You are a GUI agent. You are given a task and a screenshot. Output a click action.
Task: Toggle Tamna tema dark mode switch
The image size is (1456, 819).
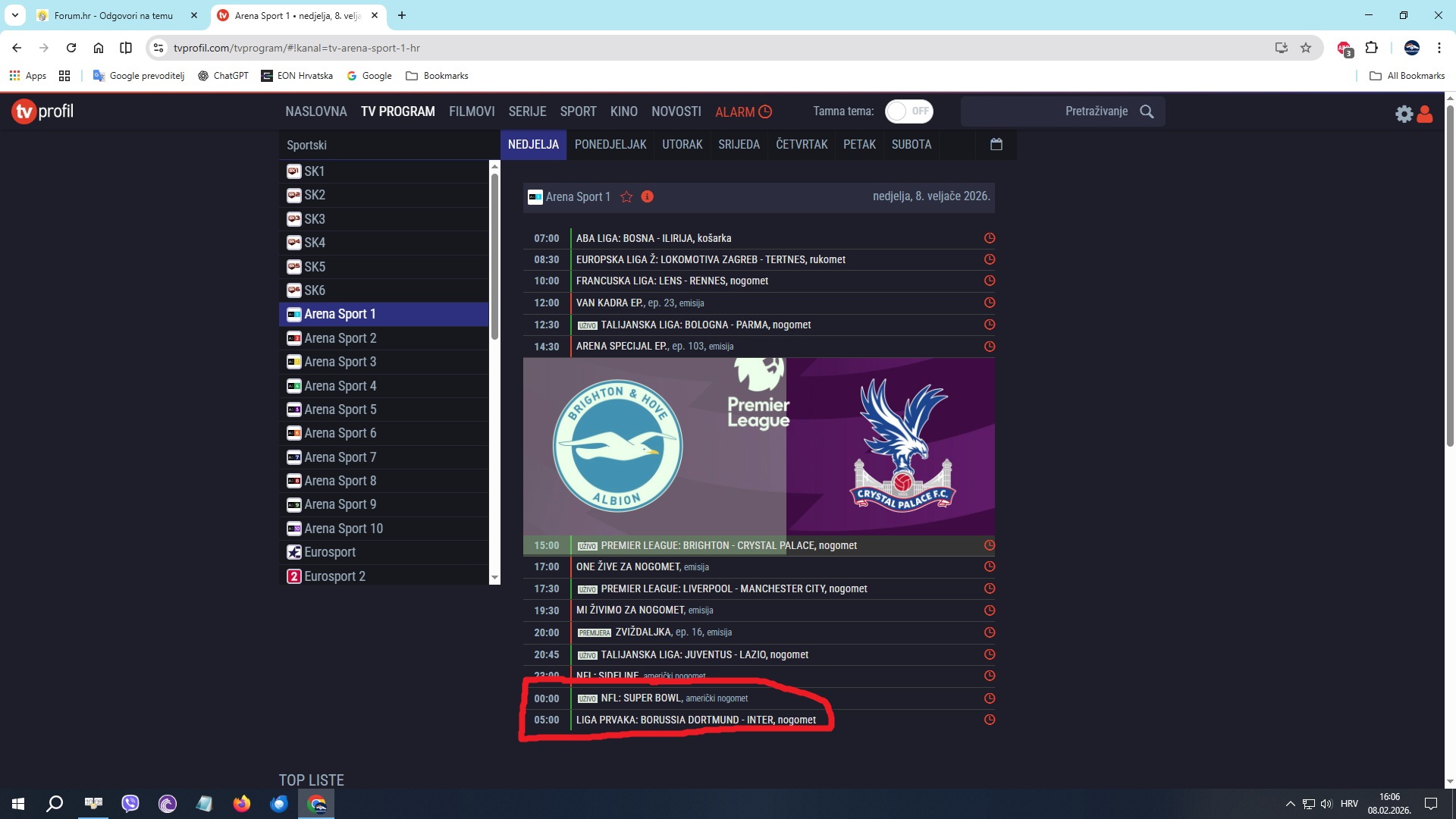point(908,111)
